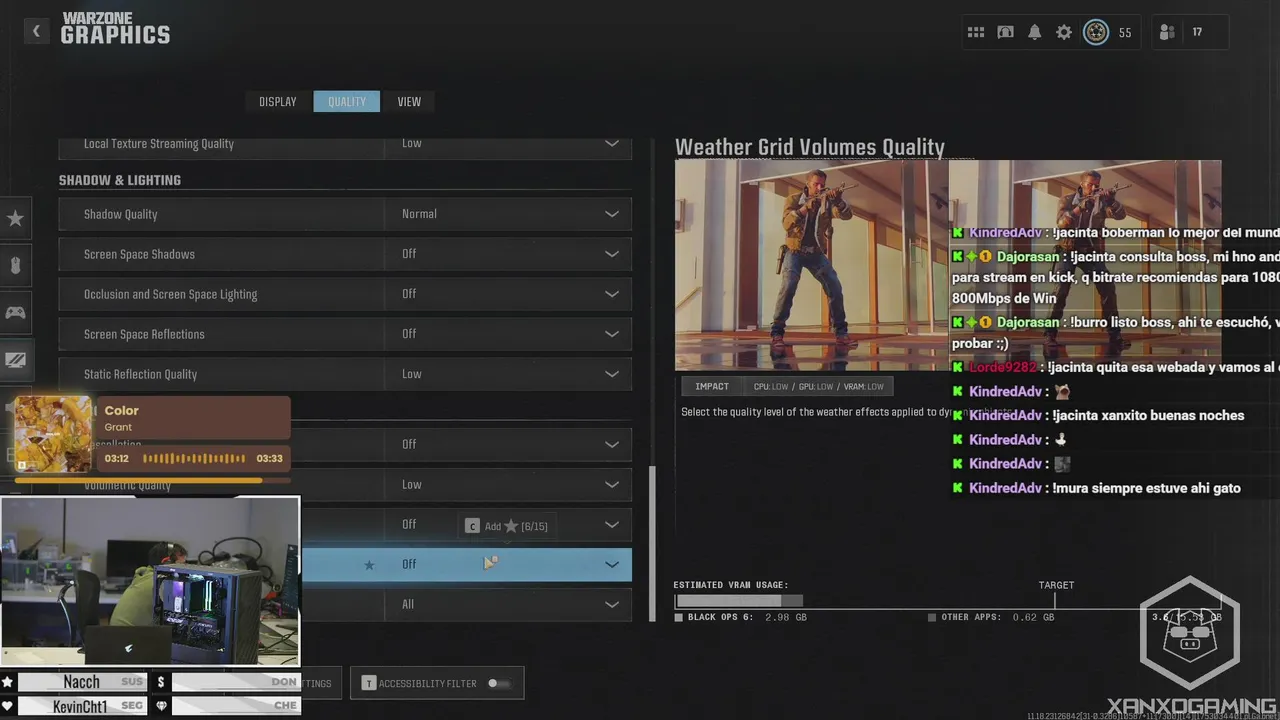1280x720 pixels.
Task: Click the webcam overlay thumbnail
Action: click(150, 581)
